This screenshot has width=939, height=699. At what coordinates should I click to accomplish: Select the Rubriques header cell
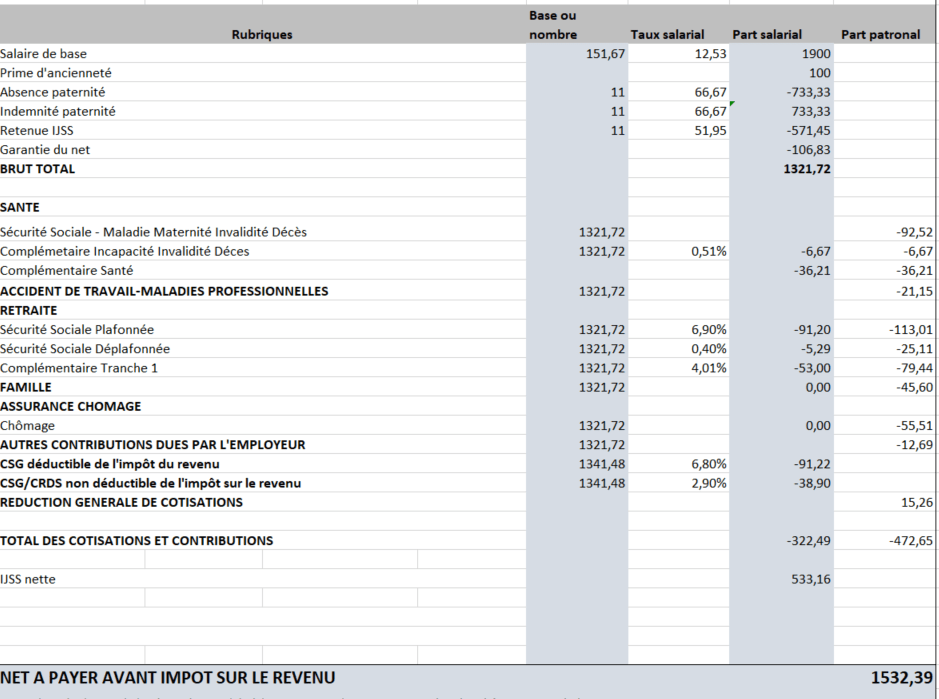pyautogui.click(x=262, y=25)
